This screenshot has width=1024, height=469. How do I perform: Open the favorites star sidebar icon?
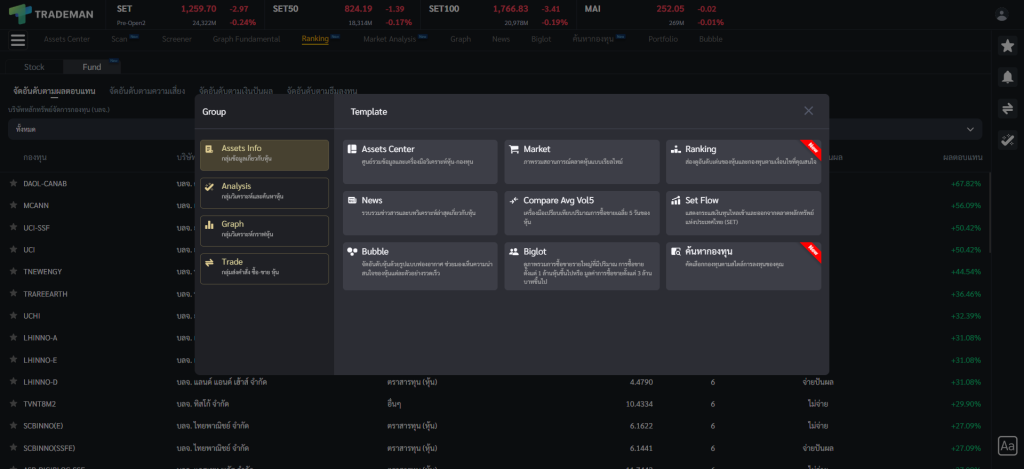point(1007,46)
